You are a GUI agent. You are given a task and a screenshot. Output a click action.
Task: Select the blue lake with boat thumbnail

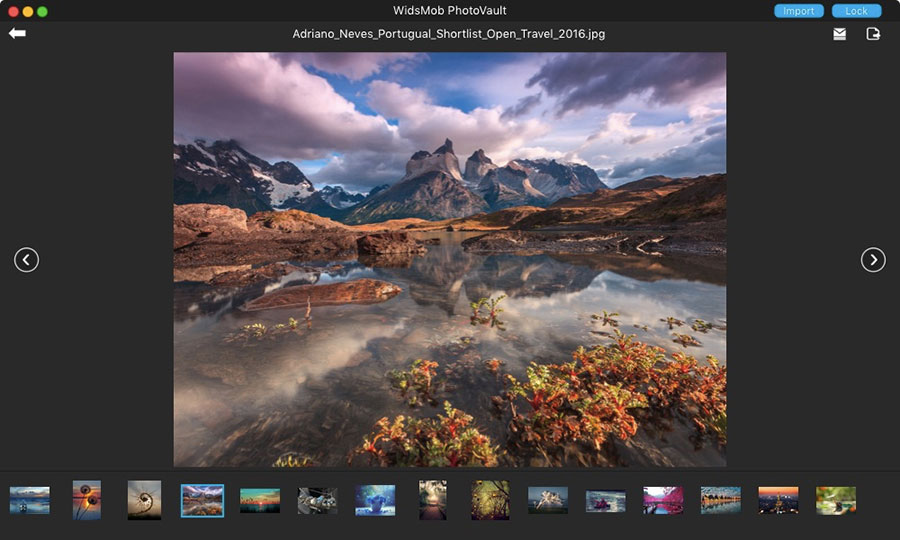30,500
